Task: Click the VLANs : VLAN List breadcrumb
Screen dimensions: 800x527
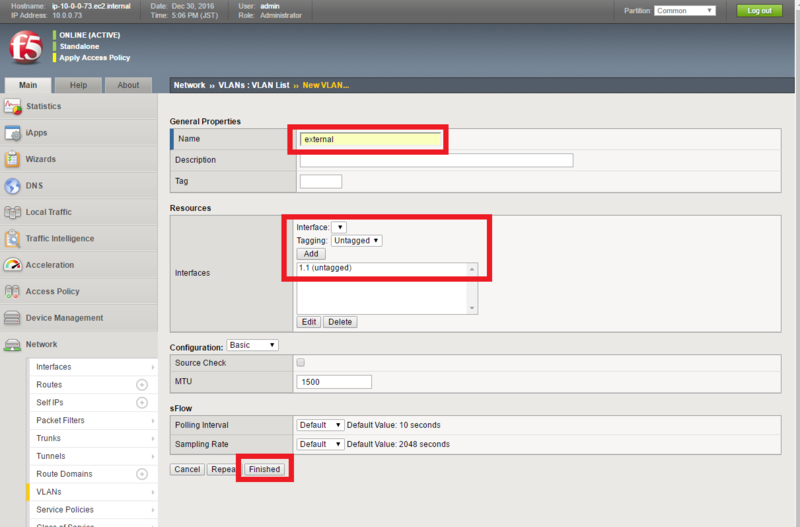Action: pyautogui.click(x=254, y=85)
